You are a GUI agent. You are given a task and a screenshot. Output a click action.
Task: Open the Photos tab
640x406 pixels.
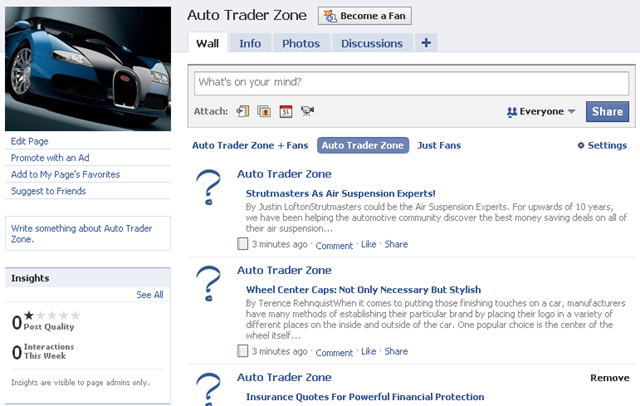pos(301,43)
